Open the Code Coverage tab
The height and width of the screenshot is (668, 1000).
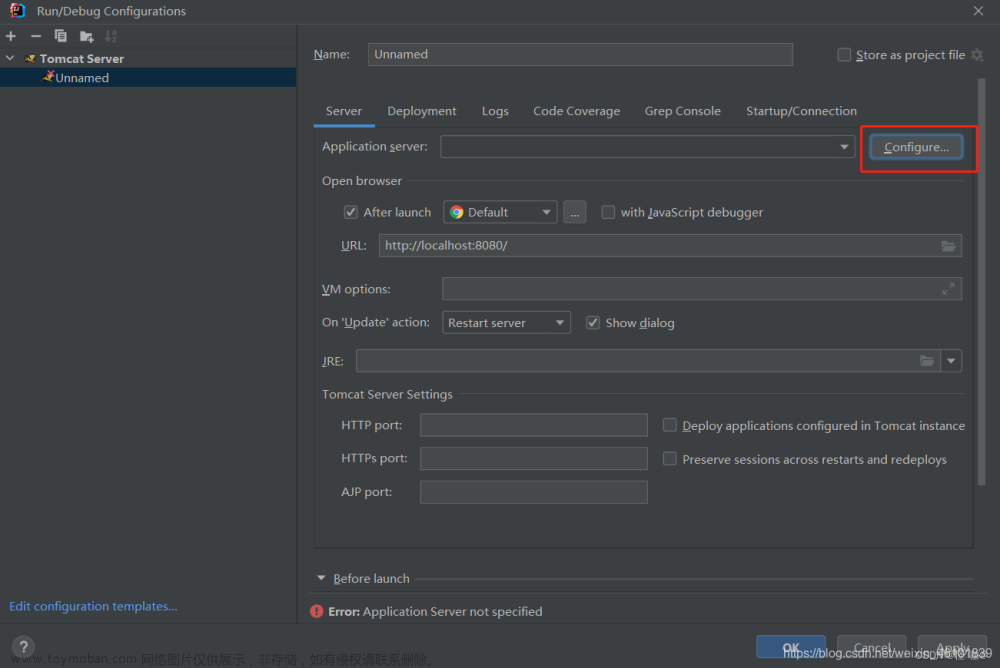click(577, 111)
